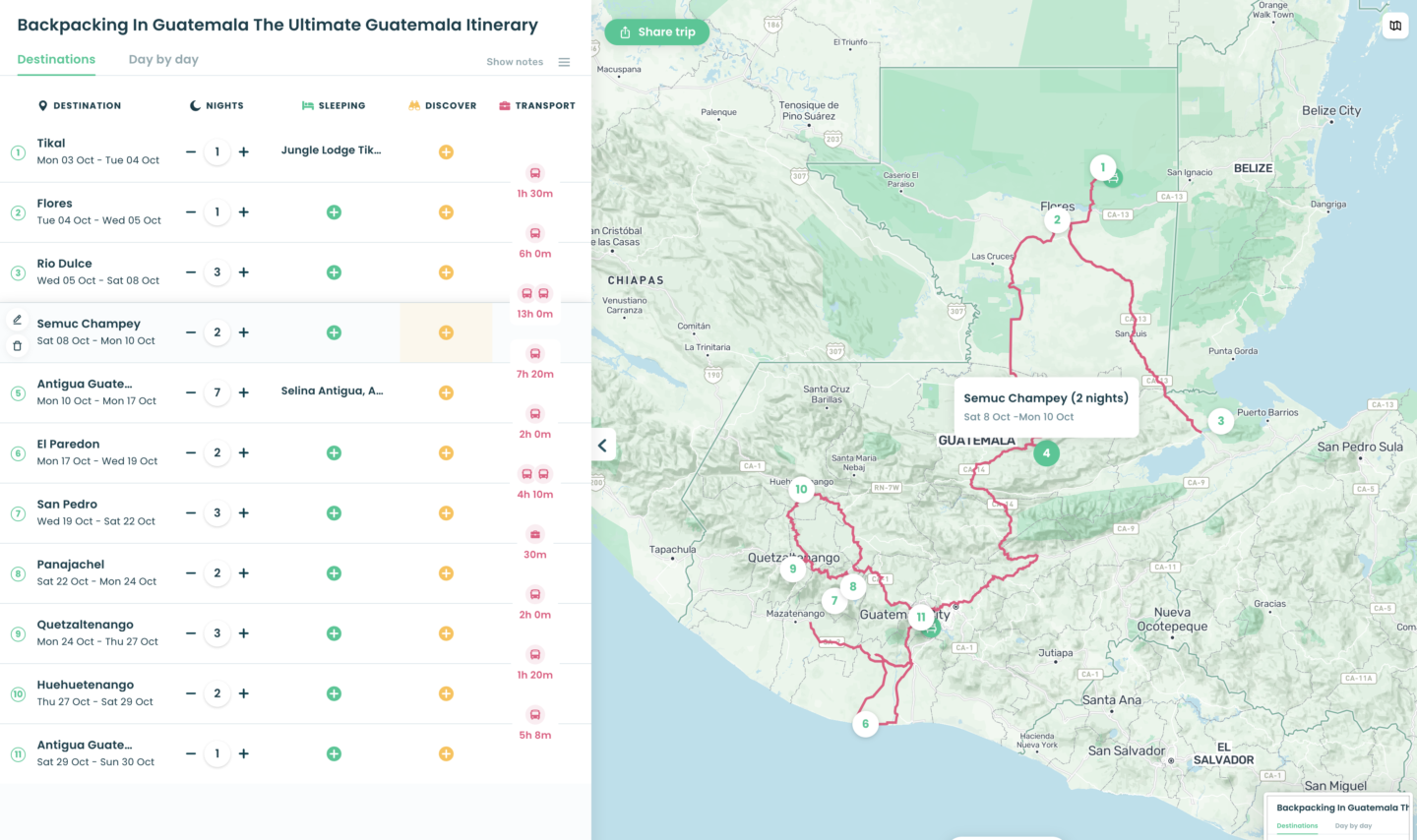Decrease nights for Antigua Guatemala 7-night stay
This screenshot has width=1417, height=840.
pyautogui.click(x=191, y=392)
